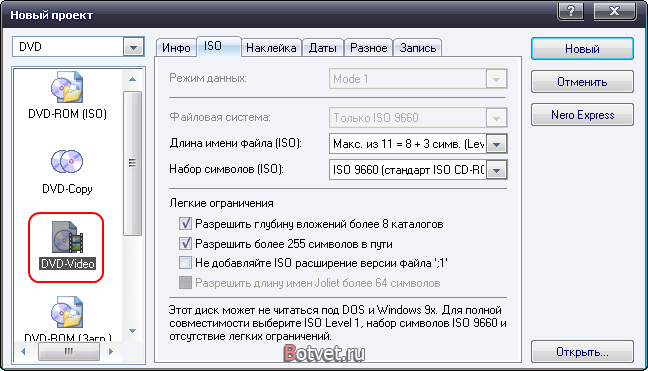This screenshot has width=648, height=371.
Task: Toggle 'Разрешить глубину вложений более 8 каталогов'
Action: [185, 224]
